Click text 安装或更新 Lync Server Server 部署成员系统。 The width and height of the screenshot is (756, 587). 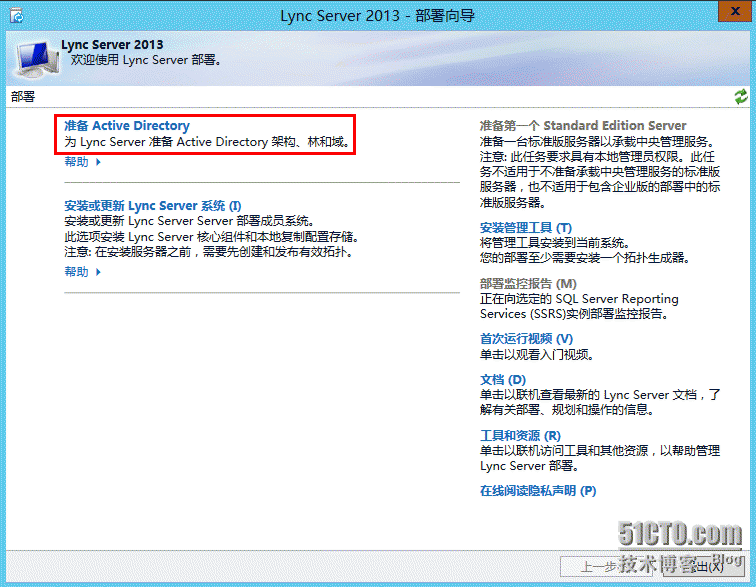point(189,221)
